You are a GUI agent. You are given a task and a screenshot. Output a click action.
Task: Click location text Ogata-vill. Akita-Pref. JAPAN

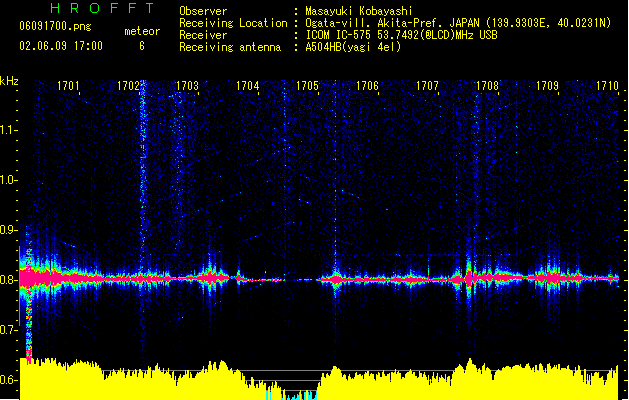[x=393, y=23]
